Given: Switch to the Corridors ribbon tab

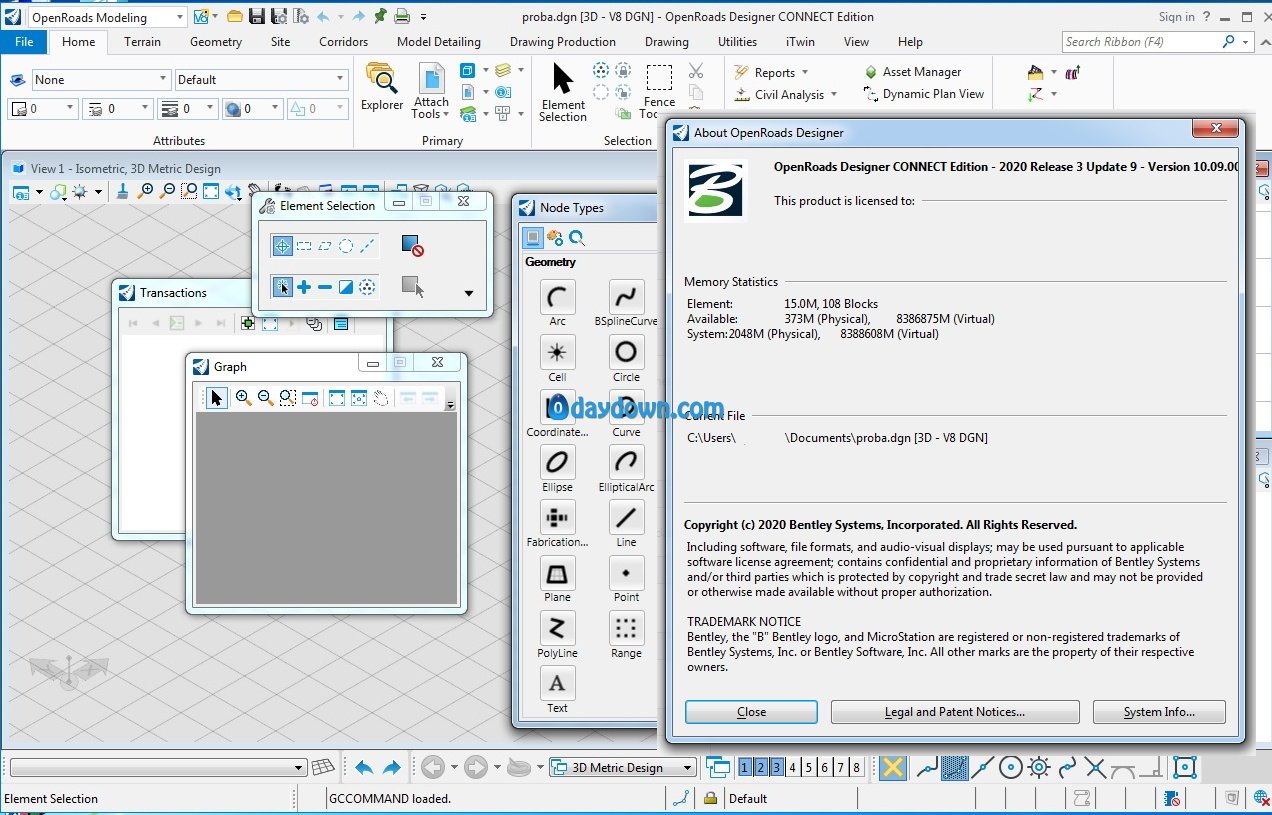Looking at the screenshot, I should 344,42.
